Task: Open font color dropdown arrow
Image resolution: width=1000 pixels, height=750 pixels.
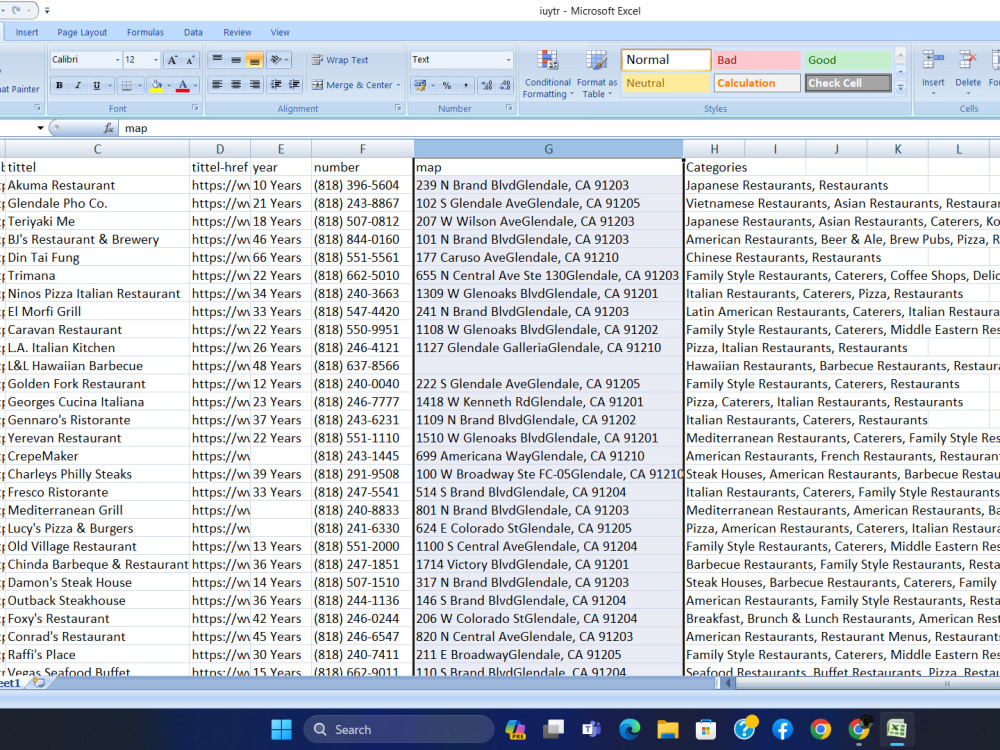Action: (x=195, y=85)
